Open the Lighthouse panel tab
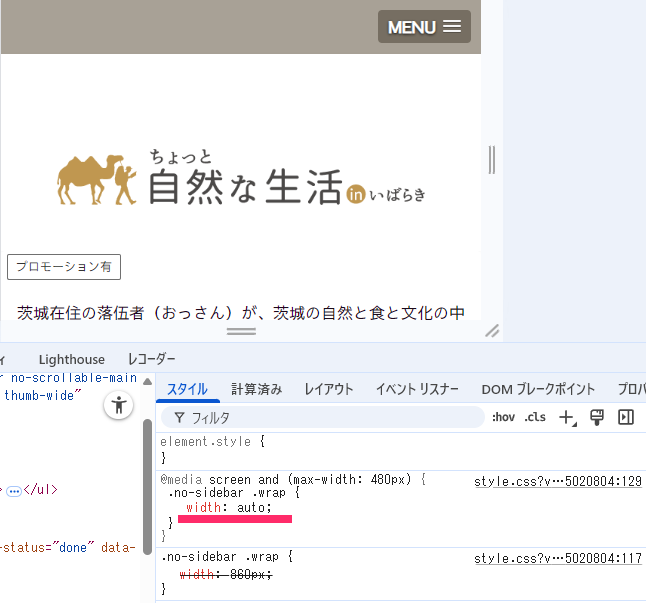This screenshot has width=646, height=603. (71, 359)
